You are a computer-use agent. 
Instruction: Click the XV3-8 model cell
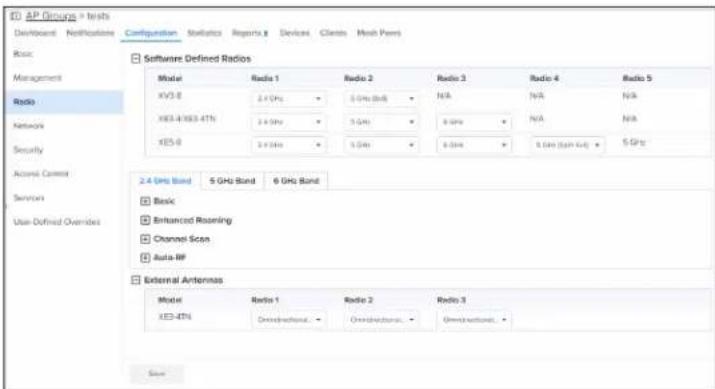(170, 95)
